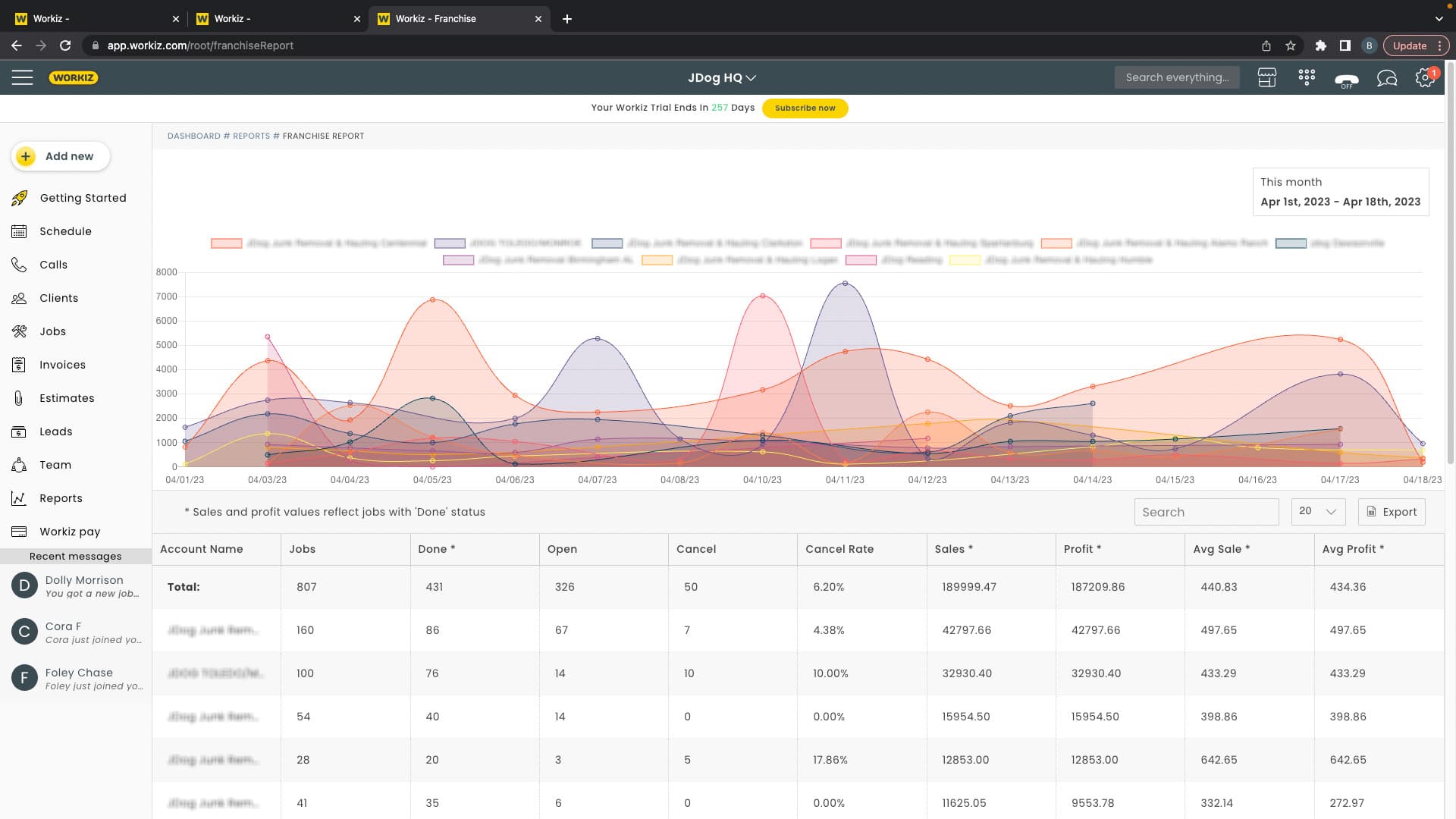Open the This month date range picker
The image size is (1456, 819).
pyautogui.click(x=1340, y=192)
